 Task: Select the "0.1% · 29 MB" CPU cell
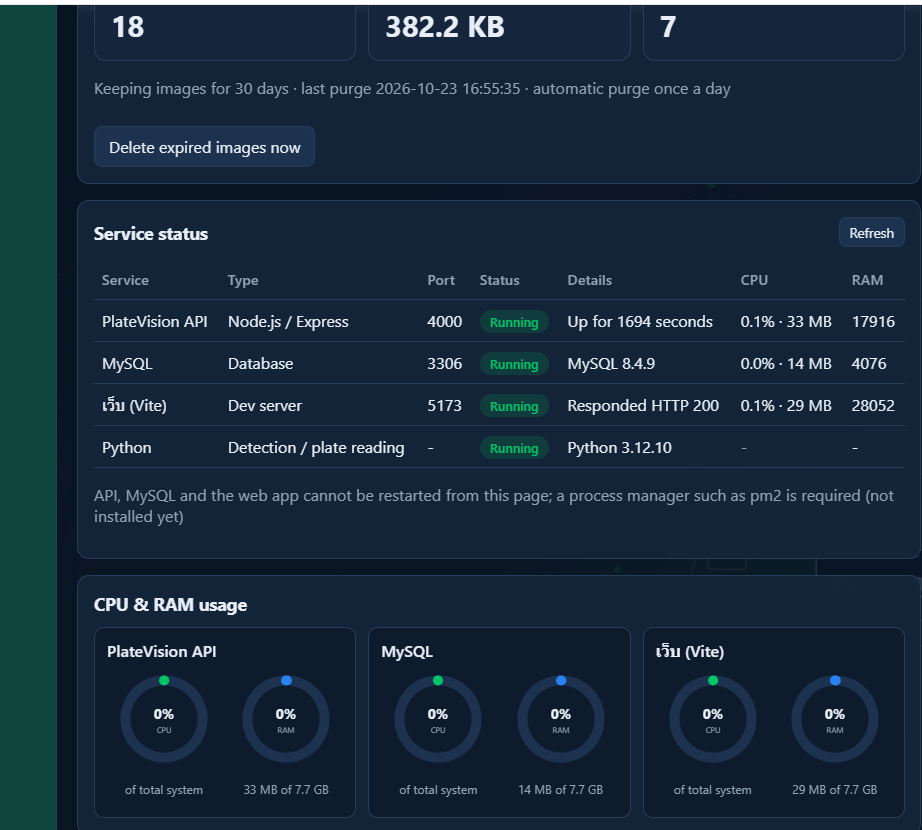pyautogui.click(x=786, y=406)
